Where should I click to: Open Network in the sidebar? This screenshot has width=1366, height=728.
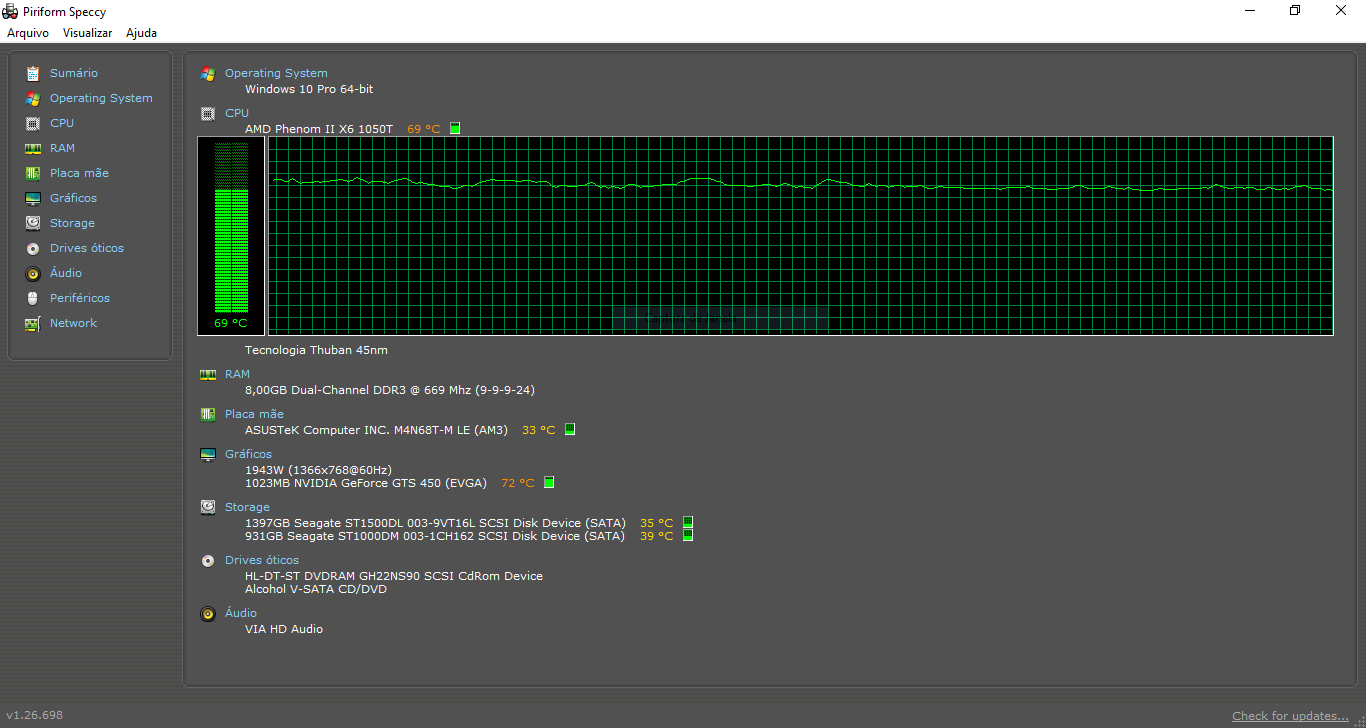point(73,323)
